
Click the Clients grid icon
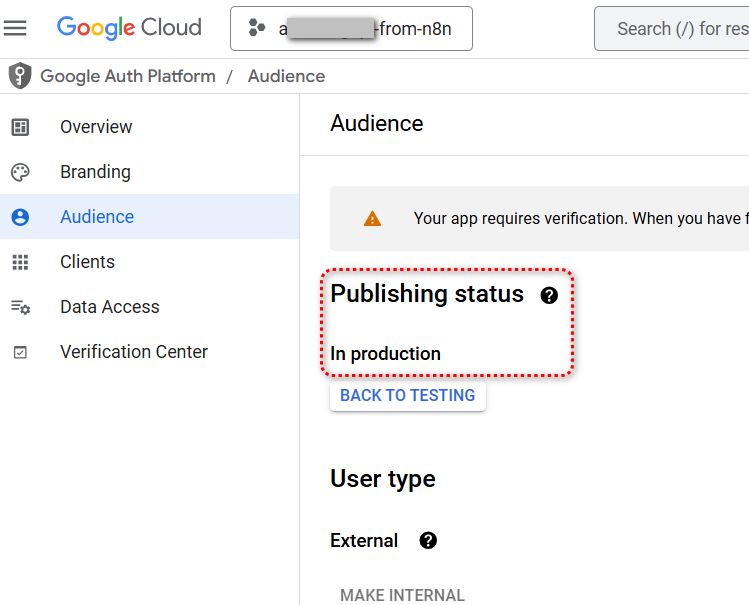pos(20,262)
